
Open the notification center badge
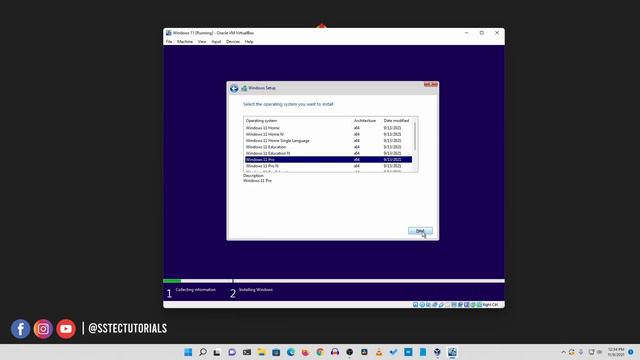pos(631,352)
